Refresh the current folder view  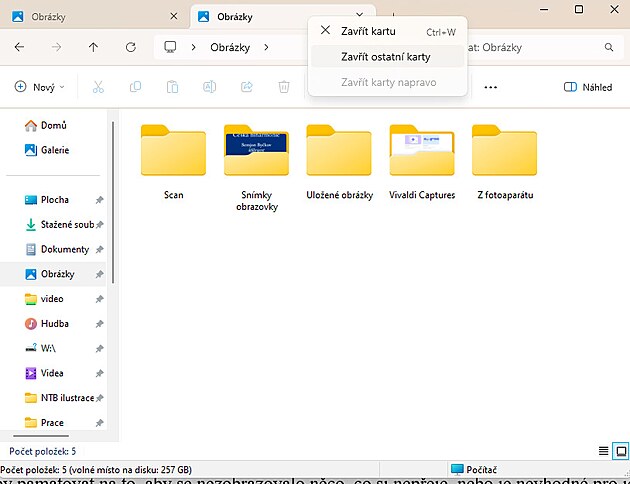[130, 47]
